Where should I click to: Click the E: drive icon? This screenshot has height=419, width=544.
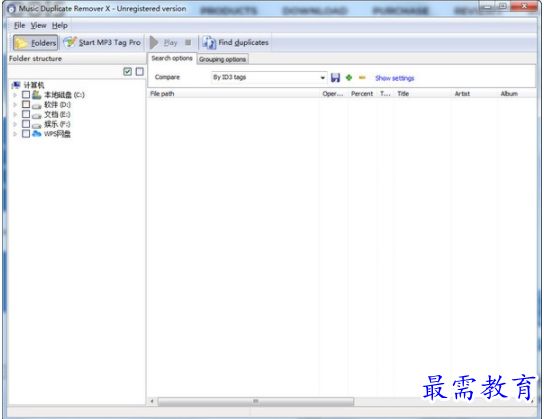click(37, 116)
